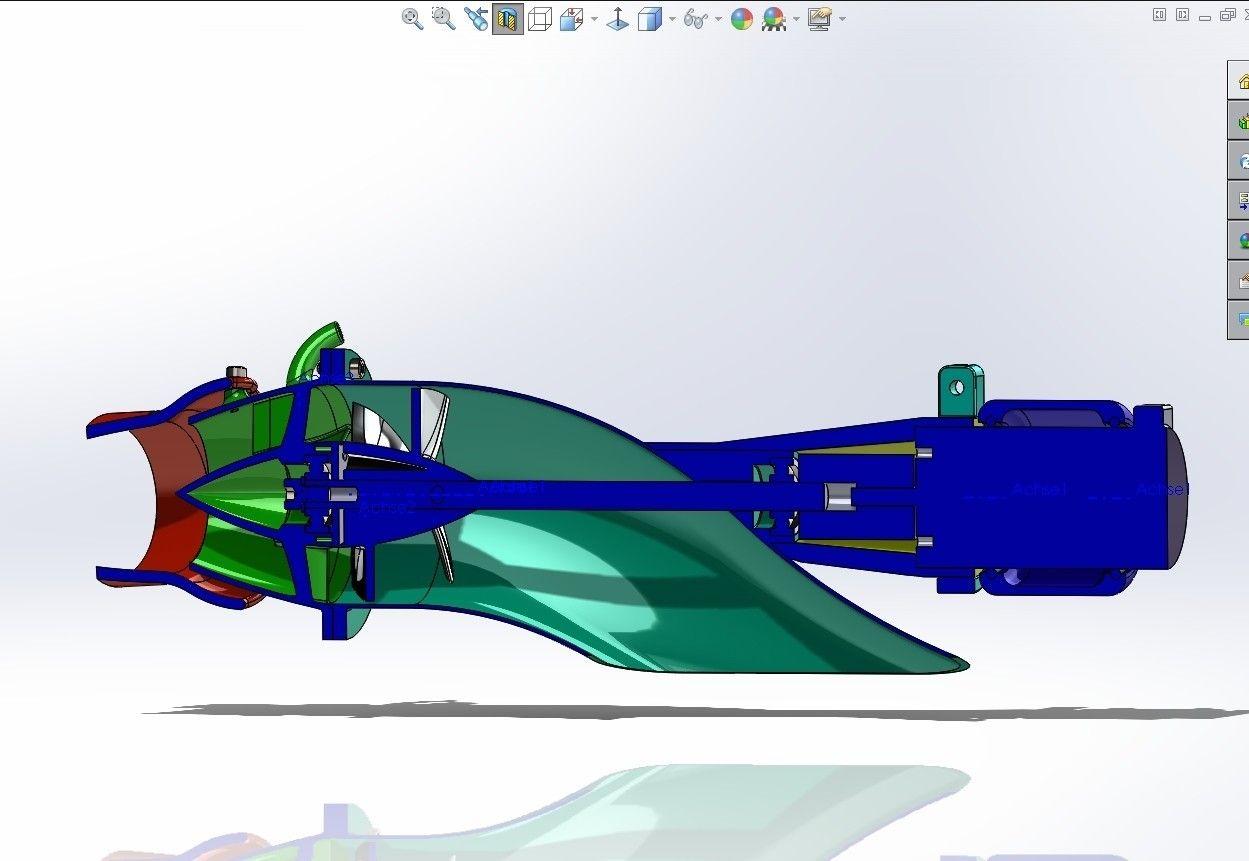This screenshot has width=1249, height=861.
Task: Expand the View Orientation dropdown arrow
Action: (x=594, y=19)
